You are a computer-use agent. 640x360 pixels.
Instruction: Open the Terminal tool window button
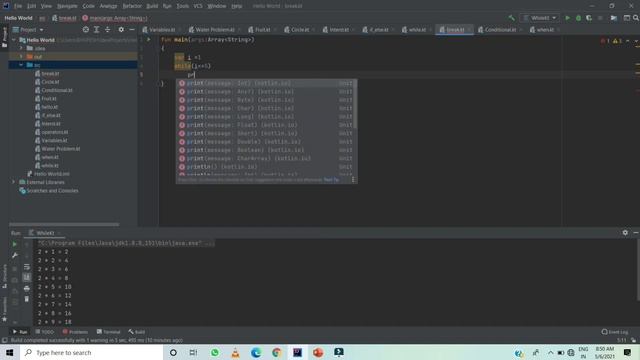[109, 332]
